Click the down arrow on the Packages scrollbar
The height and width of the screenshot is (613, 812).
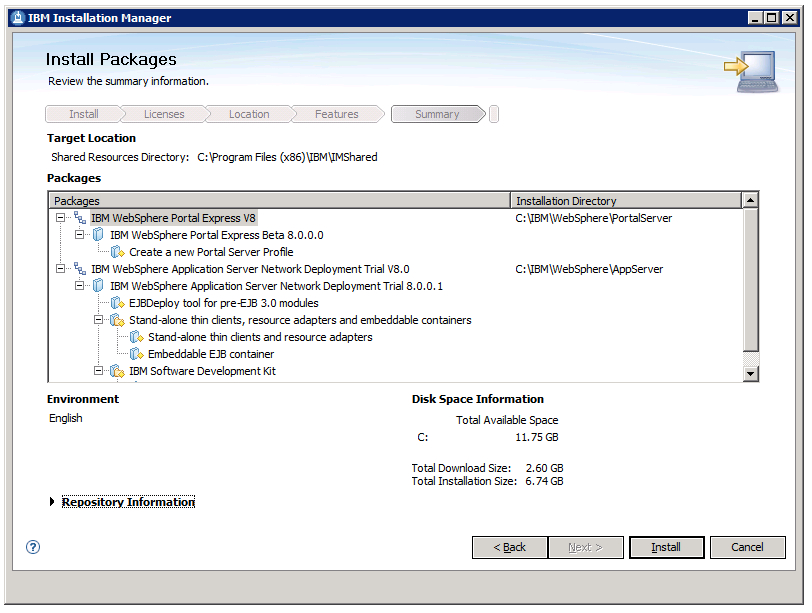click(x=752, y=373)
